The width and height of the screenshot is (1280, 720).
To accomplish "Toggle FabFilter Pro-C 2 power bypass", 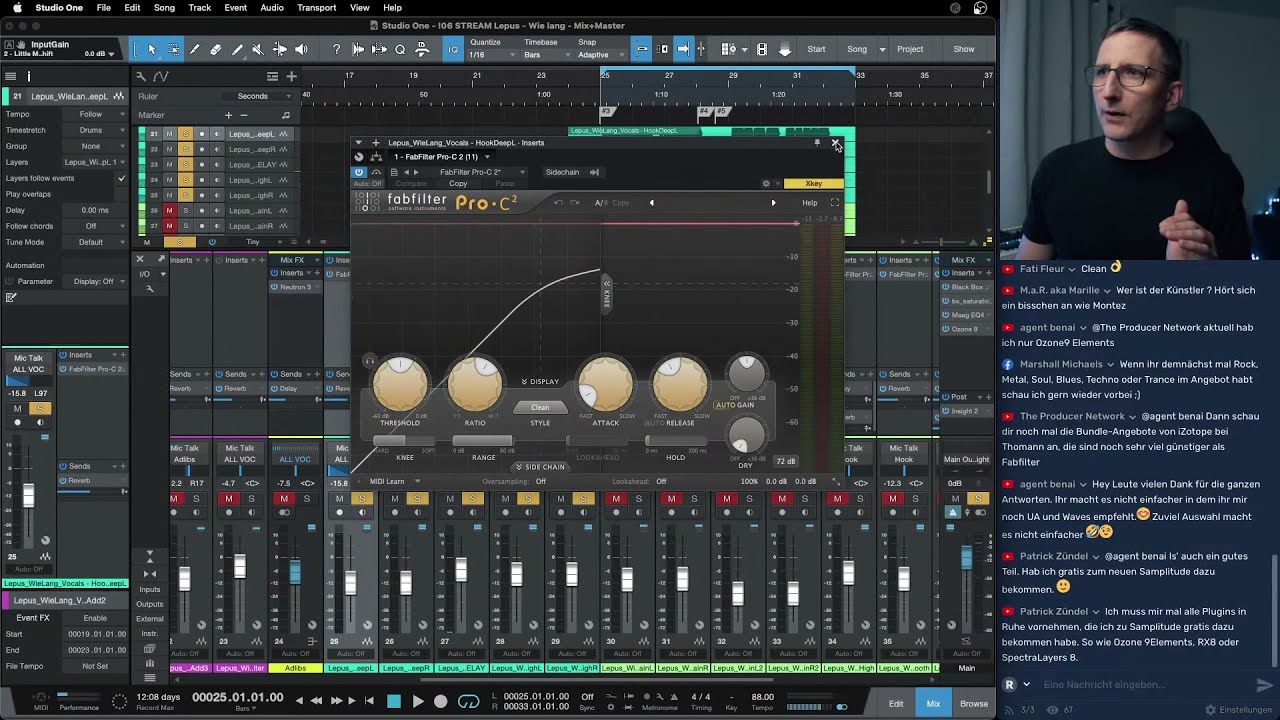I will tap(358, 172).
